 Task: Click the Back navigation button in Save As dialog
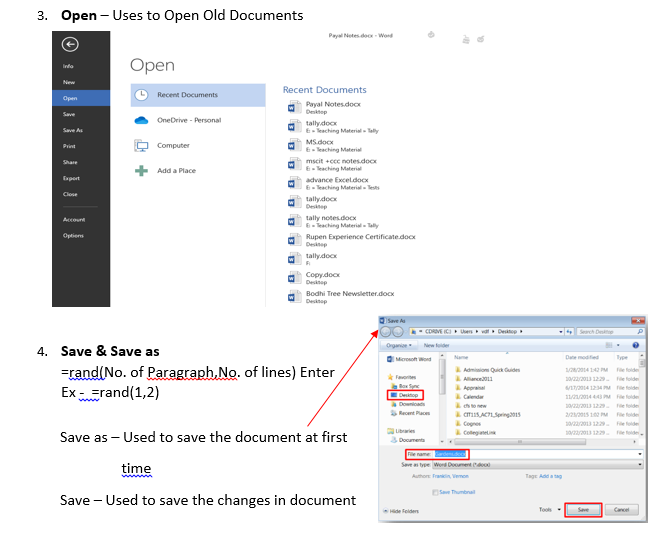click(x=386, y=332)
